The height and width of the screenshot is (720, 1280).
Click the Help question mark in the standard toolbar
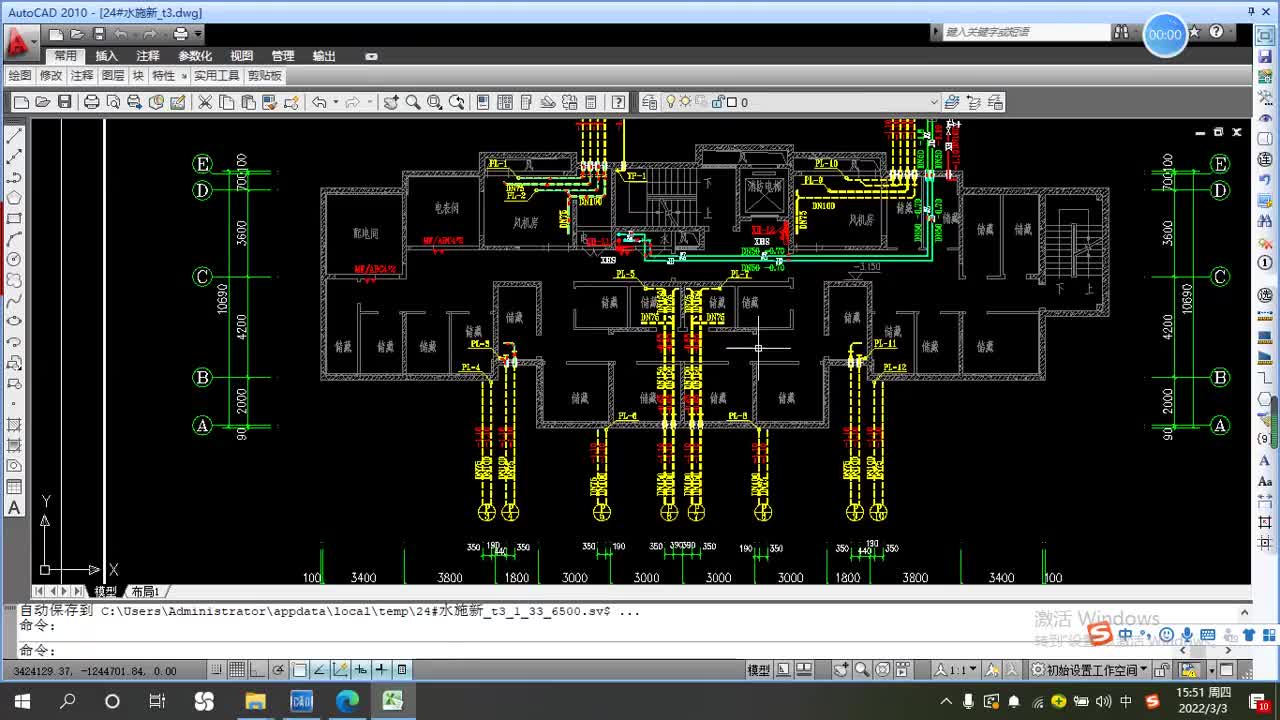619,102
